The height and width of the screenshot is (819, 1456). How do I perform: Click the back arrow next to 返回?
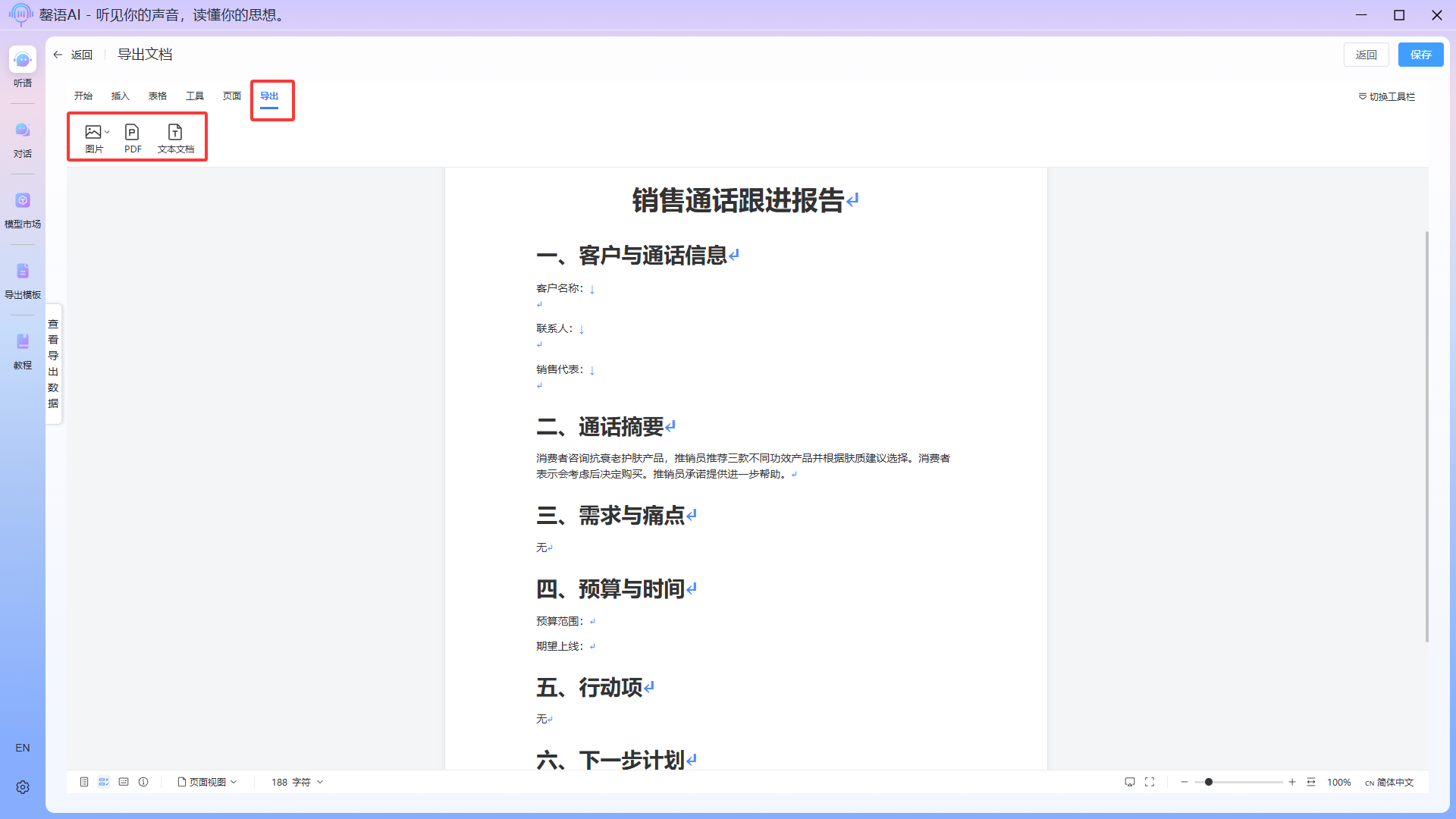point(58,55)
